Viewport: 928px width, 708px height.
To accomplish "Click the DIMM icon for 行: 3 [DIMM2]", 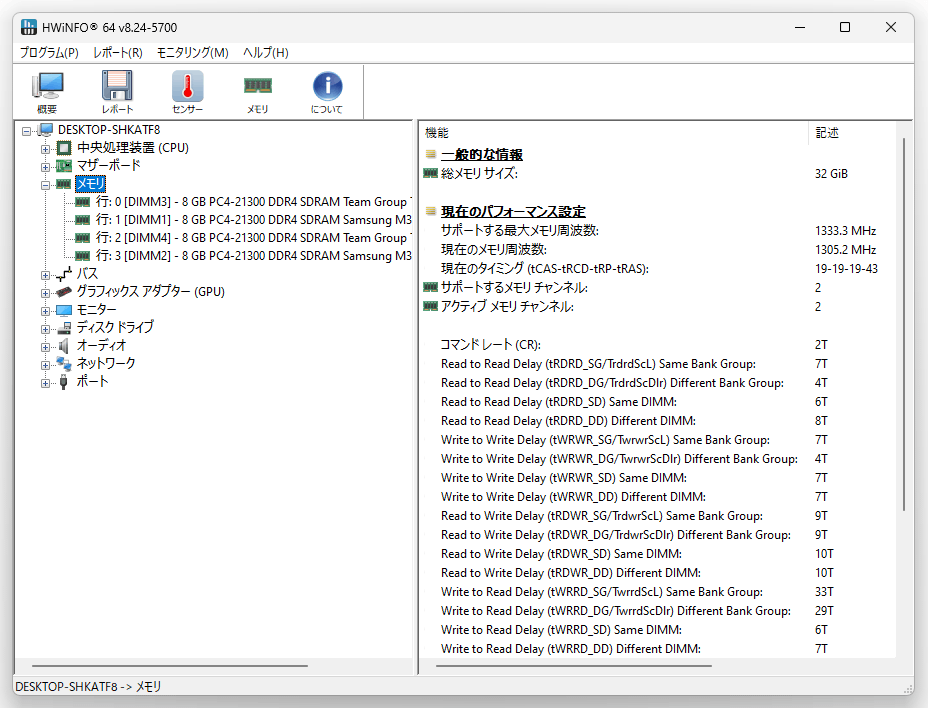I will 83,256.
